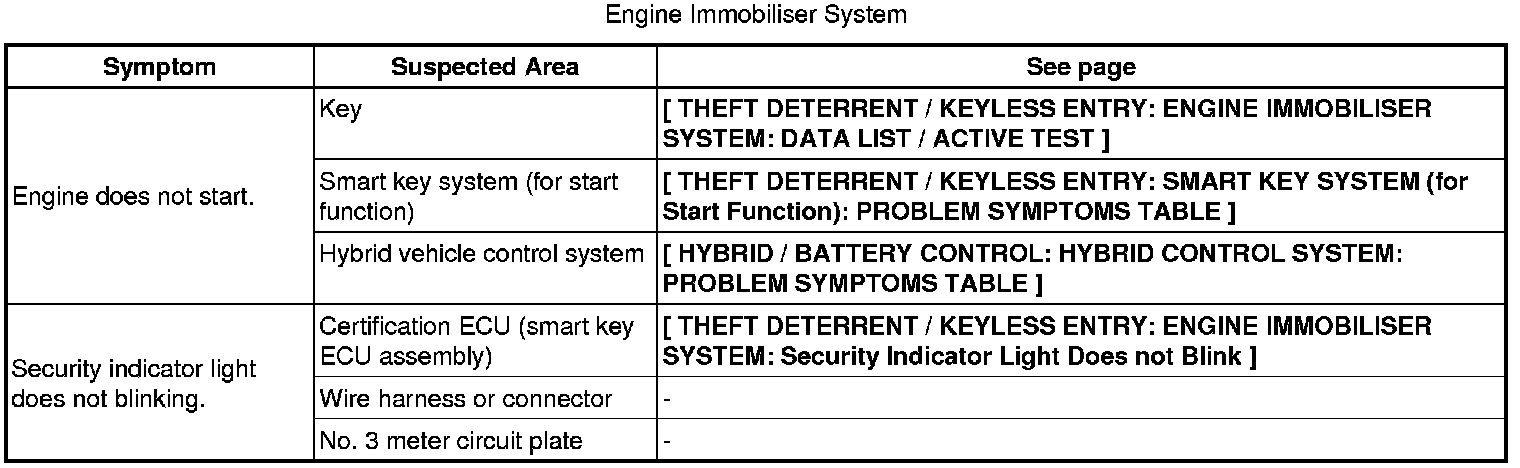
Task: Select the Key suspected area cell
Action: click(340, 109)
